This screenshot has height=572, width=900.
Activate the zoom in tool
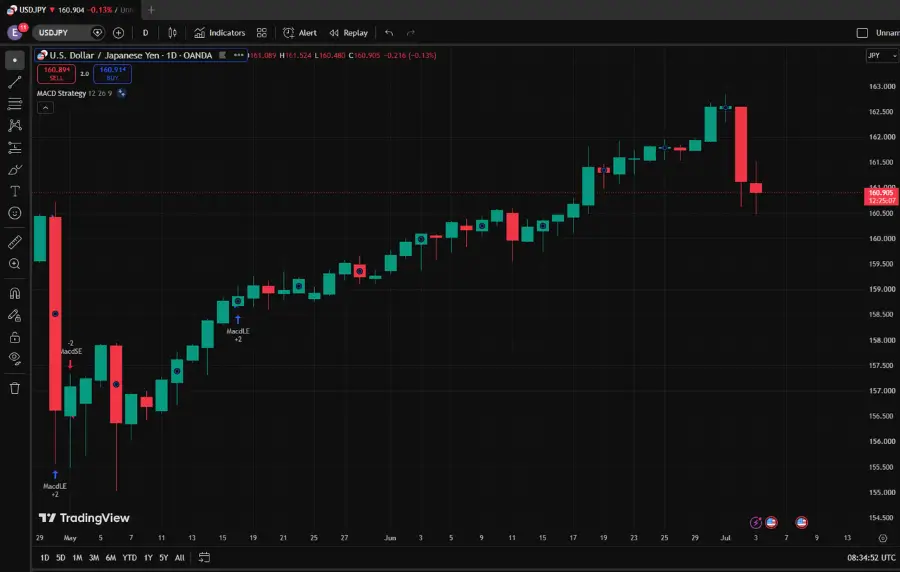tap(15, 264)
